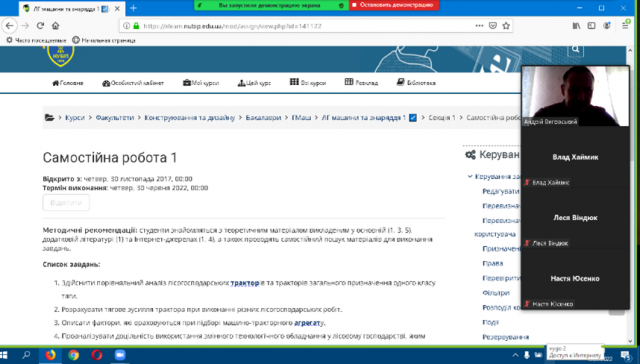The width and height of the screenshot is (640, 364).
Task: Open Курси breadcrumb link
Action: coord(75,118)
